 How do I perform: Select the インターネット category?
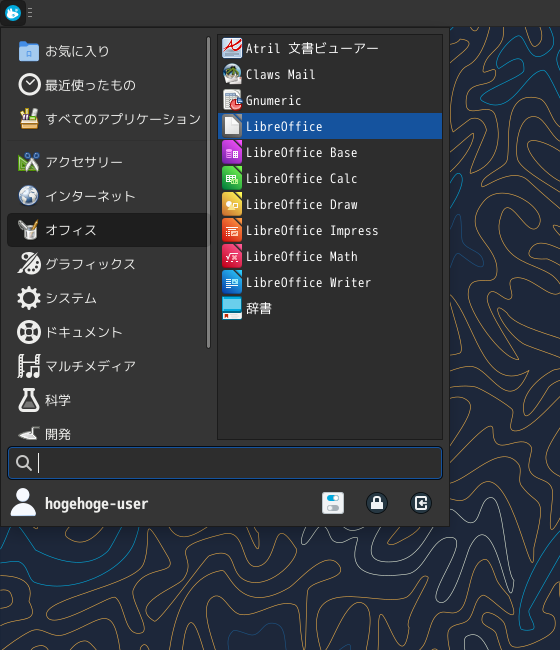coord(106,196)
